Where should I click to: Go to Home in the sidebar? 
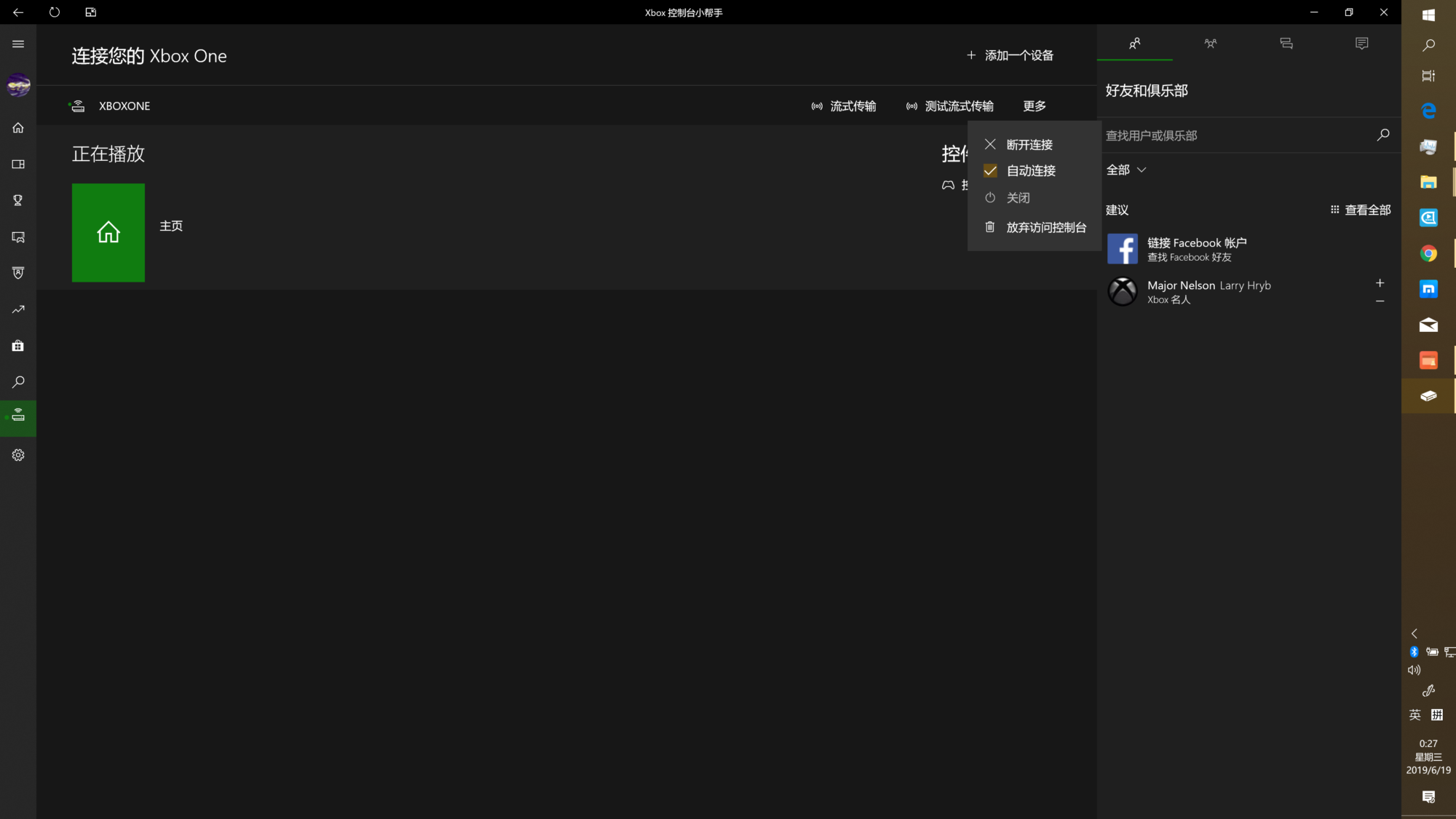click(x=18, y=127)
